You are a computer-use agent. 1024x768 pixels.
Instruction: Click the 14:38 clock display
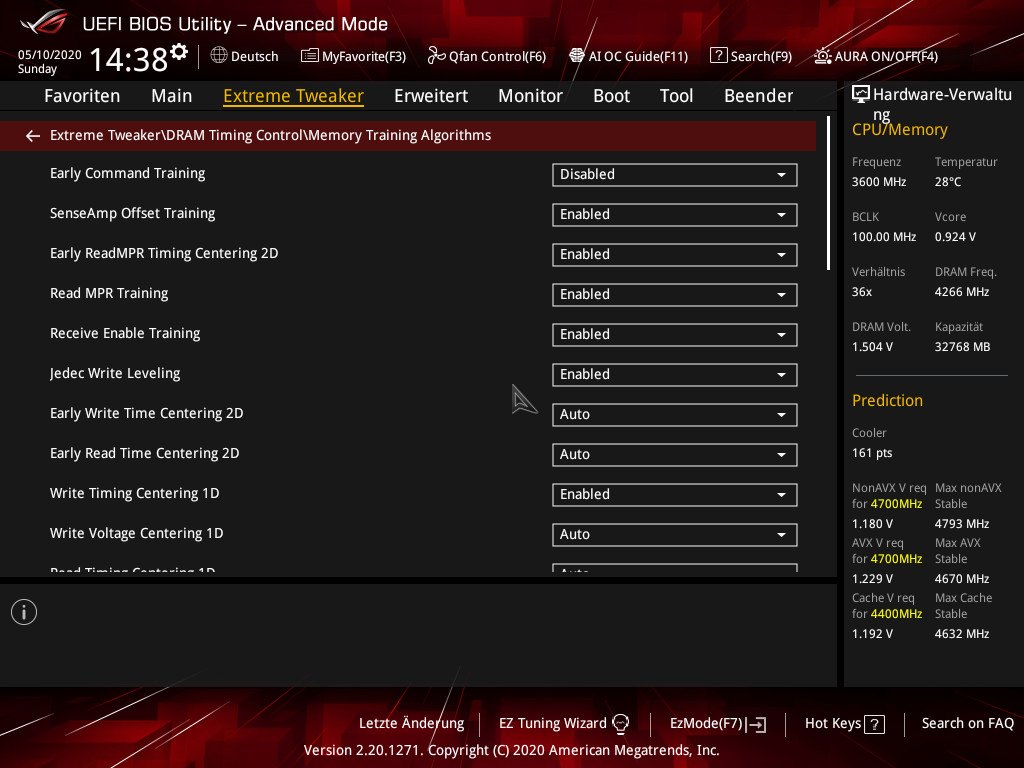click(129, 59)
